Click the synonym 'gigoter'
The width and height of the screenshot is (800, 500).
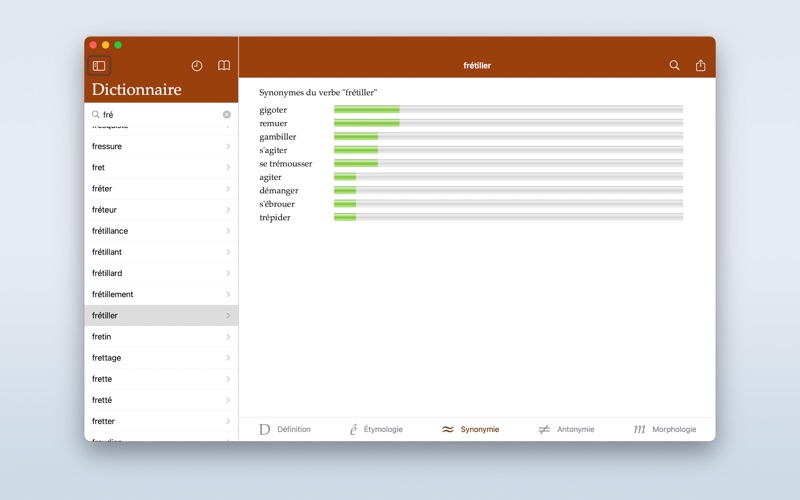click(x=273, y=110)
